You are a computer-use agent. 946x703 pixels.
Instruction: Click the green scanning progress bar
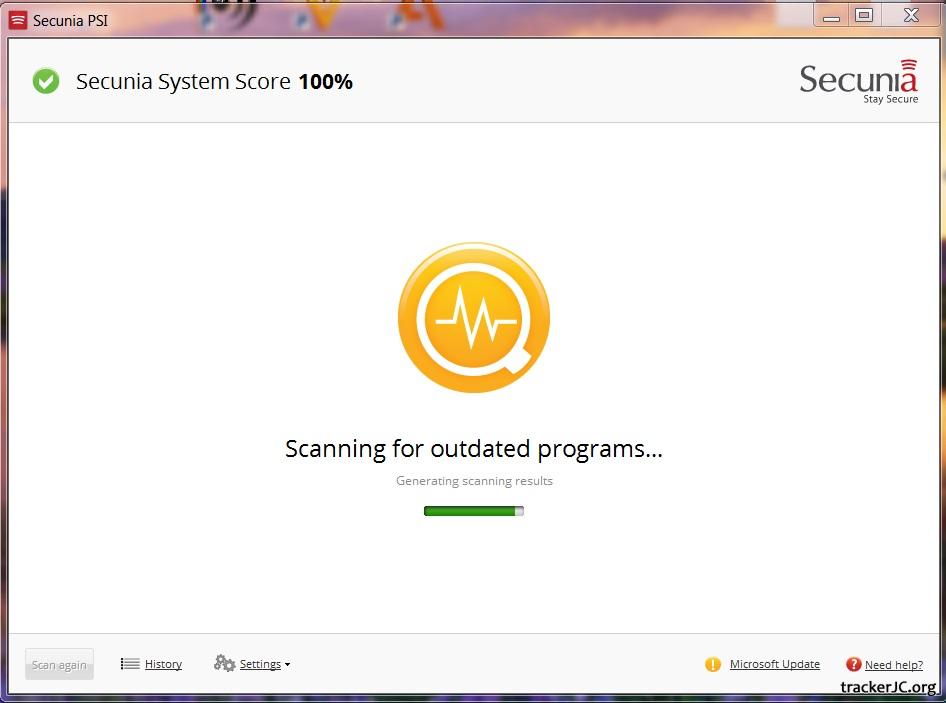click(474, 511)
